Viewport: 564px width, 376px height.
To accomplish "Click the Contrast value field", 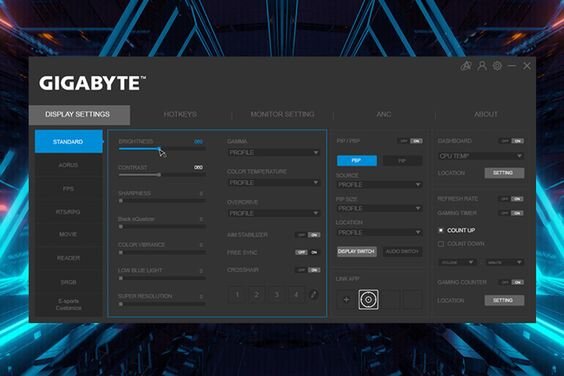I will pyautogui.click(x=199, y=167).
